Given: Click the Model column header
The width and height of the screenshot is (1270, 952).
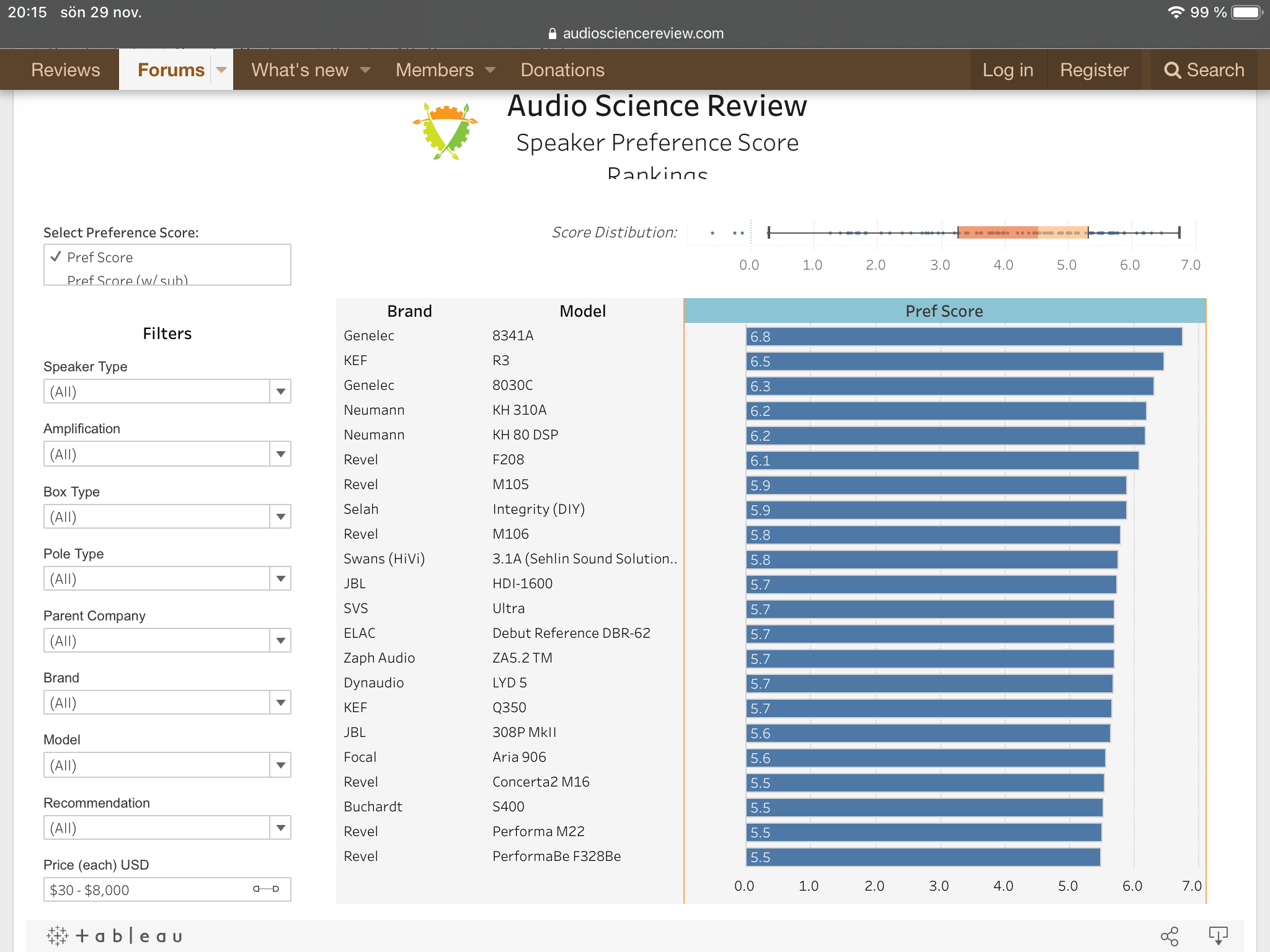Looking at the screenshot, I should pos(582,311).
